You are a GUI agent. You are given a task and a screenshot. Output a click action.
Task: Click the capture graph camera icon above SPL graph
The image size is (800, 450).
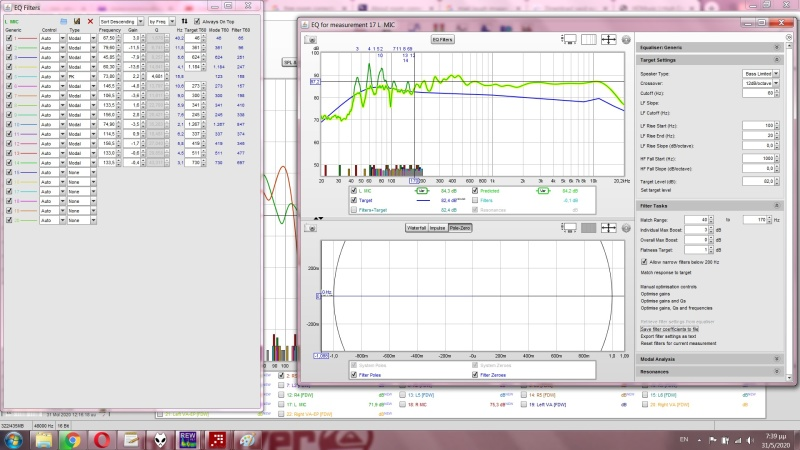tap(310, 40)
